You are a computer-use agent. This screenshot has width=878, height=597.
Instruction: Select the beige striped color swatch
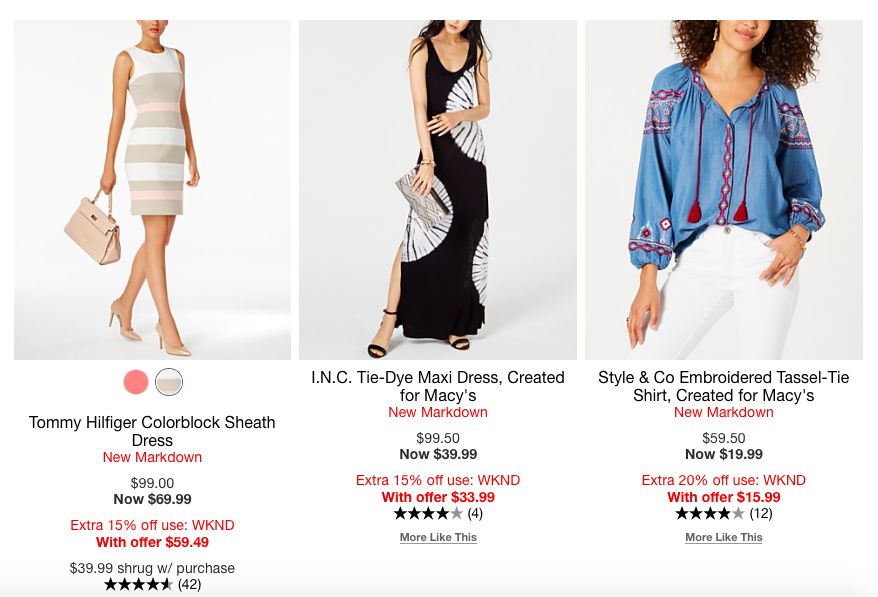(x=169, y=382)
